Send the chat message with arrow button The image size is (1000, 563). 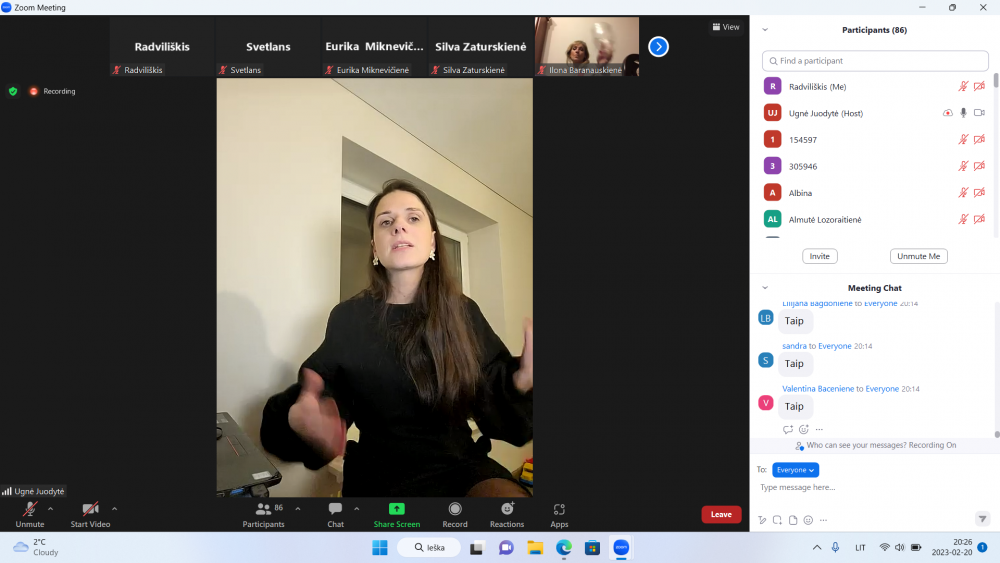[x=982, y=519]
